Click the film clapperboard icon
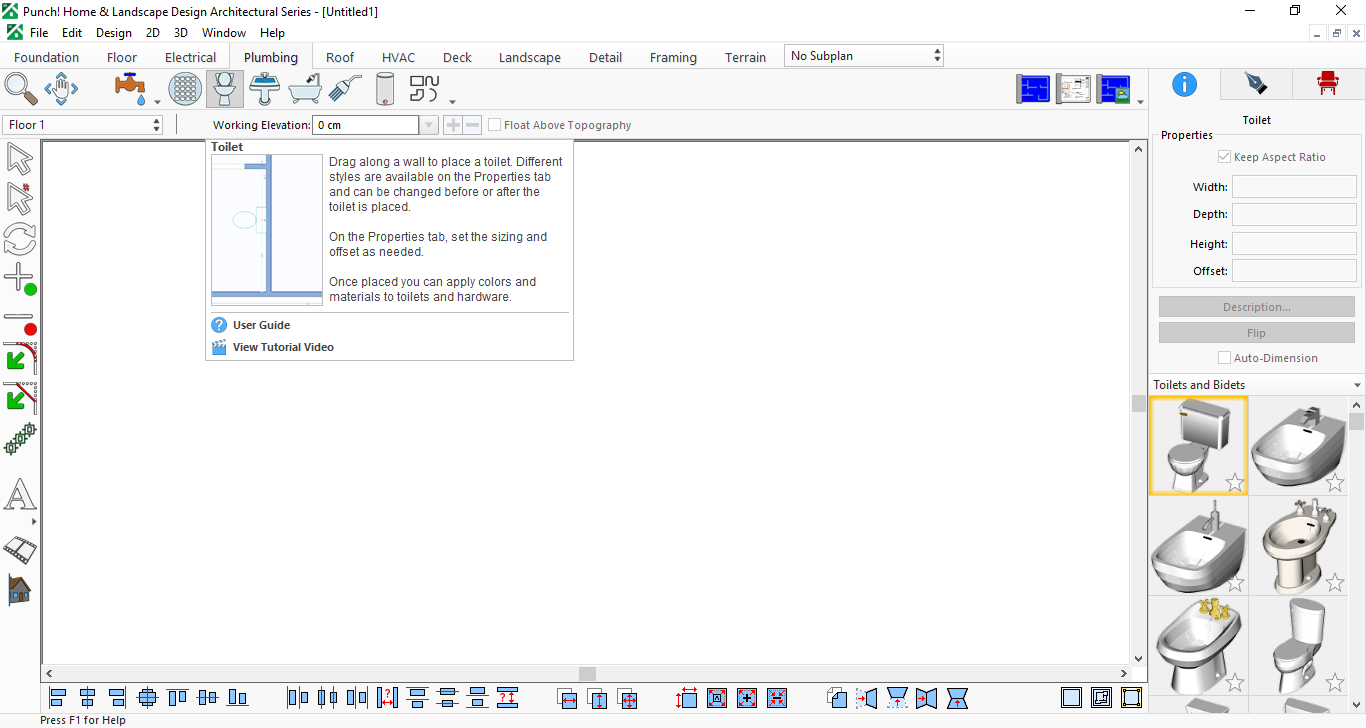This screenshot has width=1366, height=728. coord(20,549)
